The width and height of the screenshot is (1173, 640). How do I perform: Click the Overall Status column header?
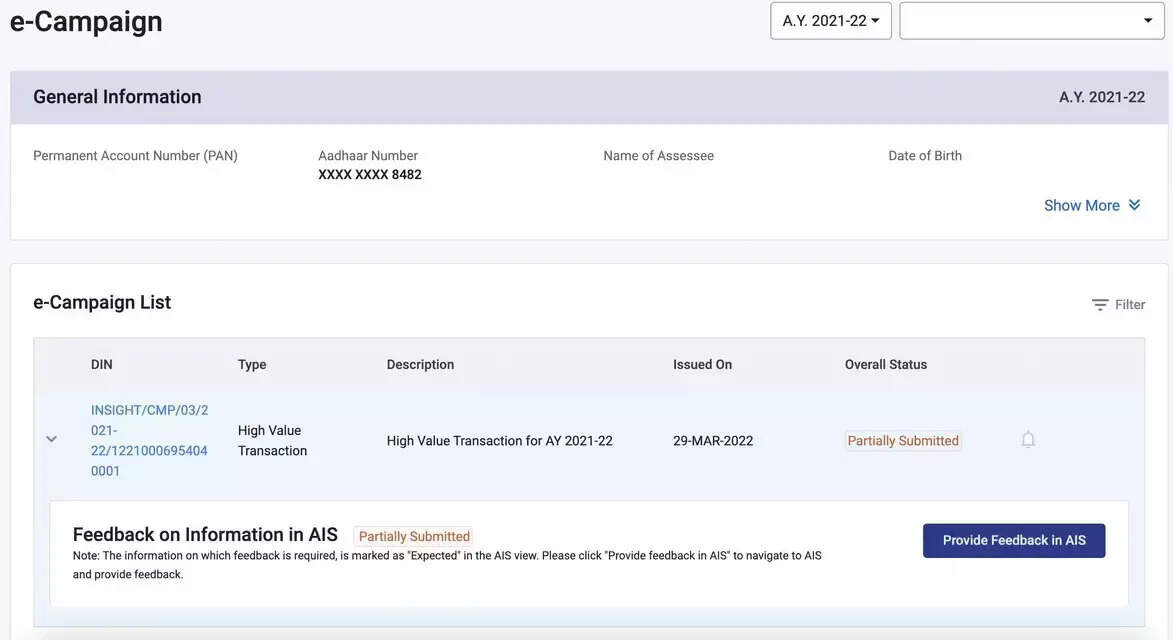[885, 365]
